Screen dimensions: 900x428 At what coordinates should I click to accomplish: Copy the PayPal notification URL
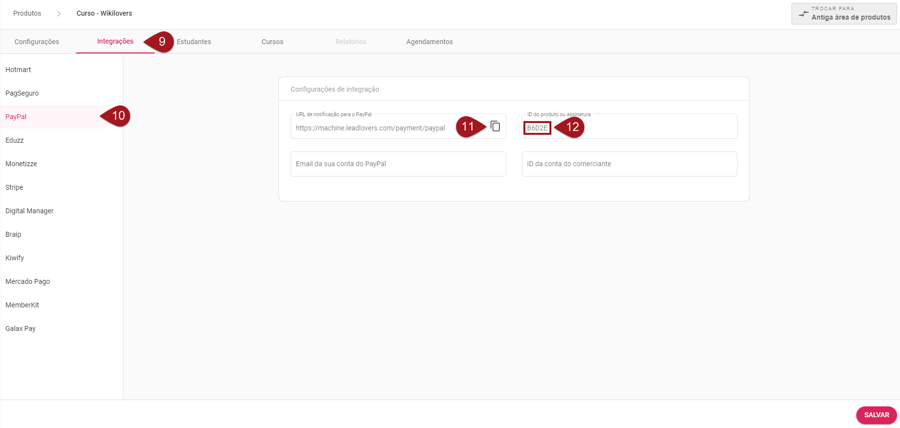(x=495, y=127)
